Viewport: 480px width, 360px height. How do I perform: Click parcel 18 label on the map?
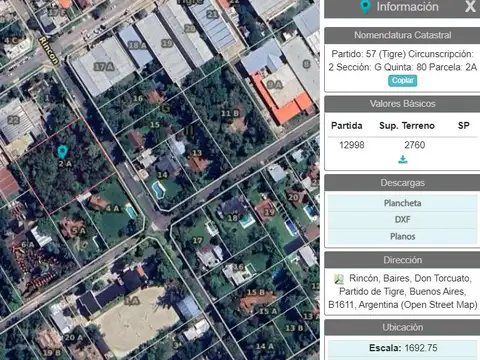tap(232, 218)
